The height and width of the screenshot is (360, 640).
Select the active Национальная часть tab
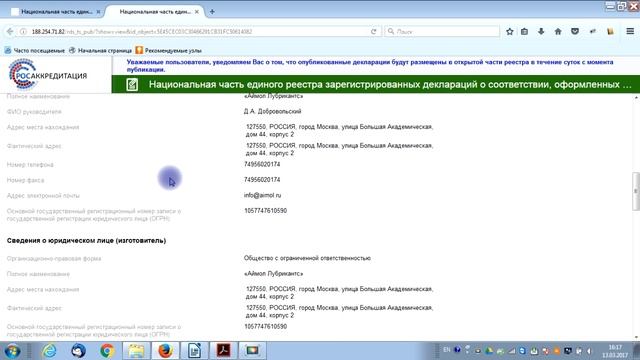point(155,12)
